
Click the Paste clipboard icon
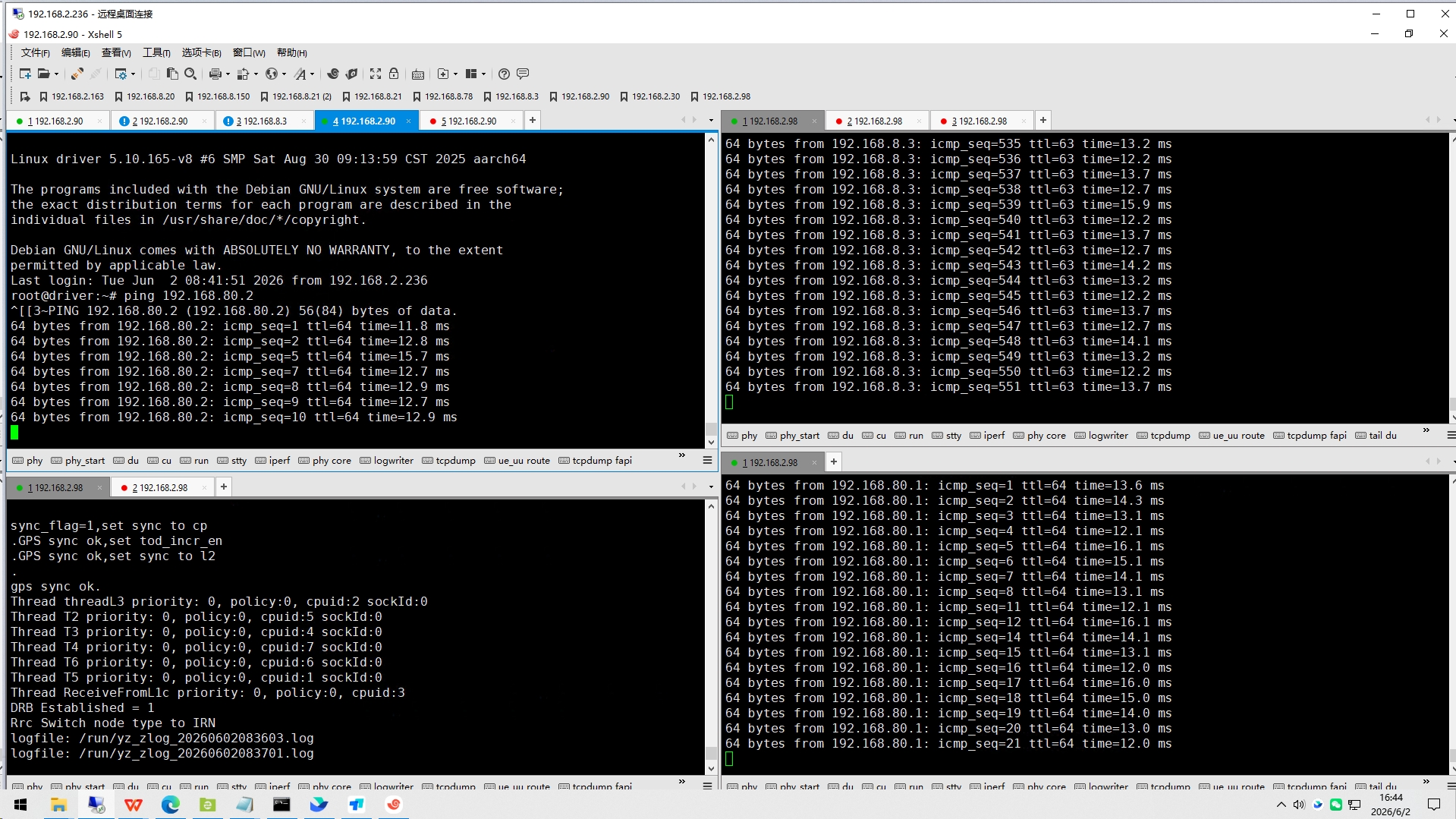pos(172,74)
